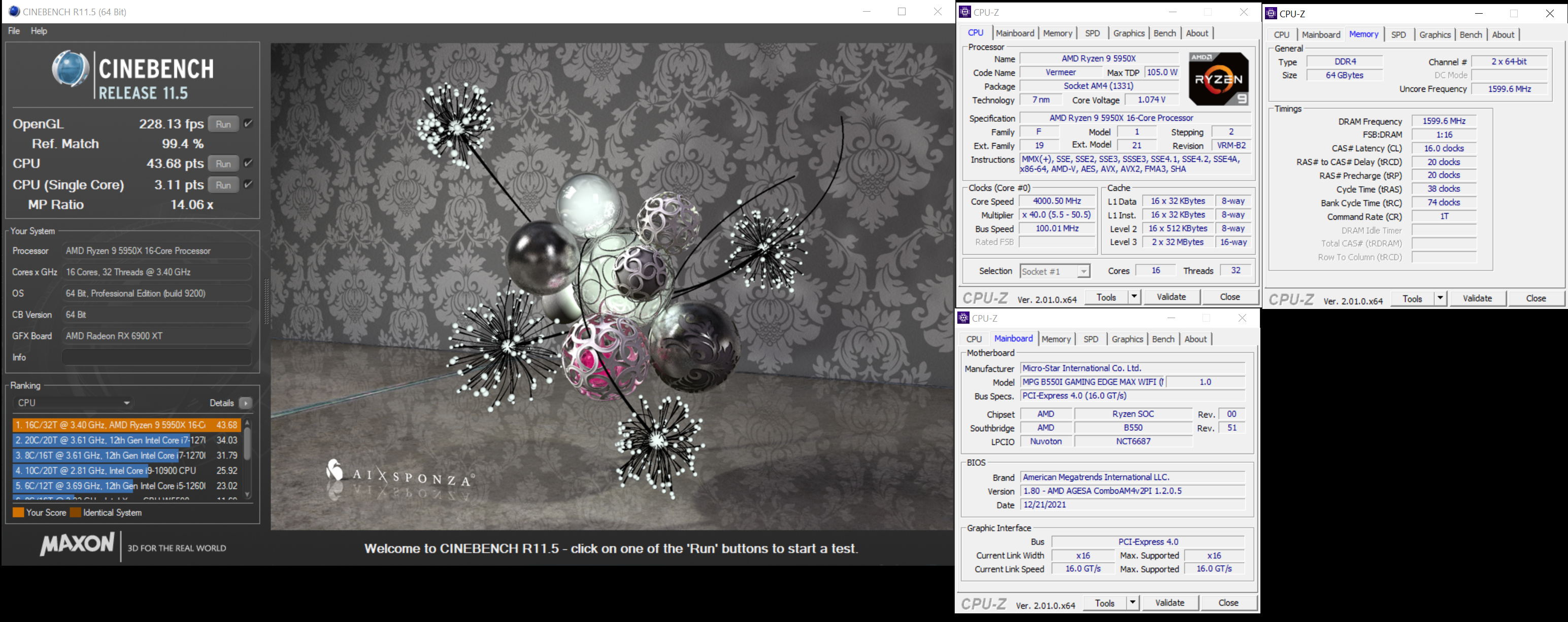Click the motherboard Model field MPG B550I

coord(1092,382)
